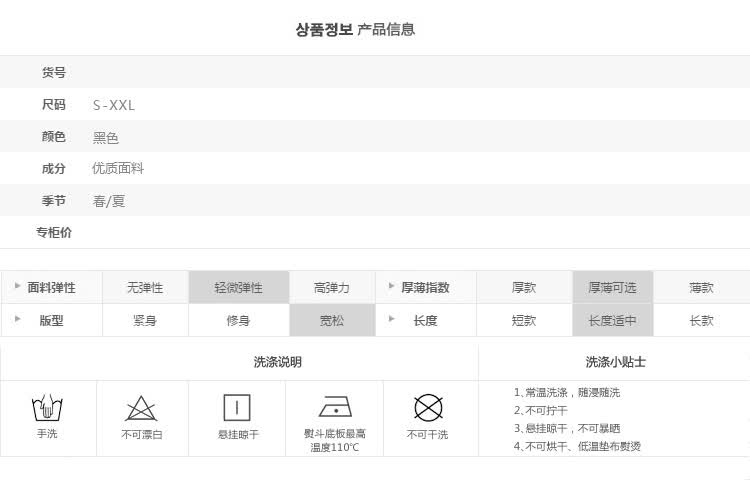The image size is (750, 484).
Task: Click the hand wash icon
Action: click(x=47, y=408)
